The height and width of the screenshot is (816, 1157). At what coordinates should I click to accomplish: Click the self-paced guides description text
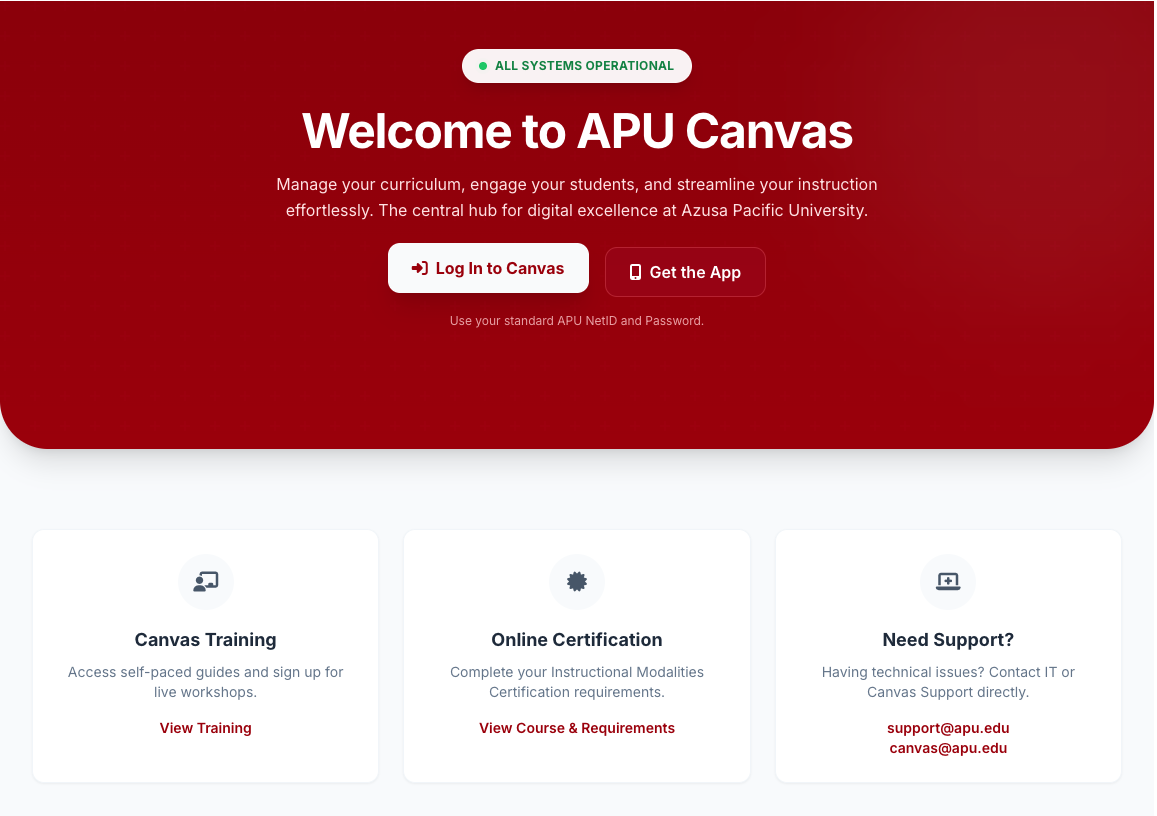206,682
